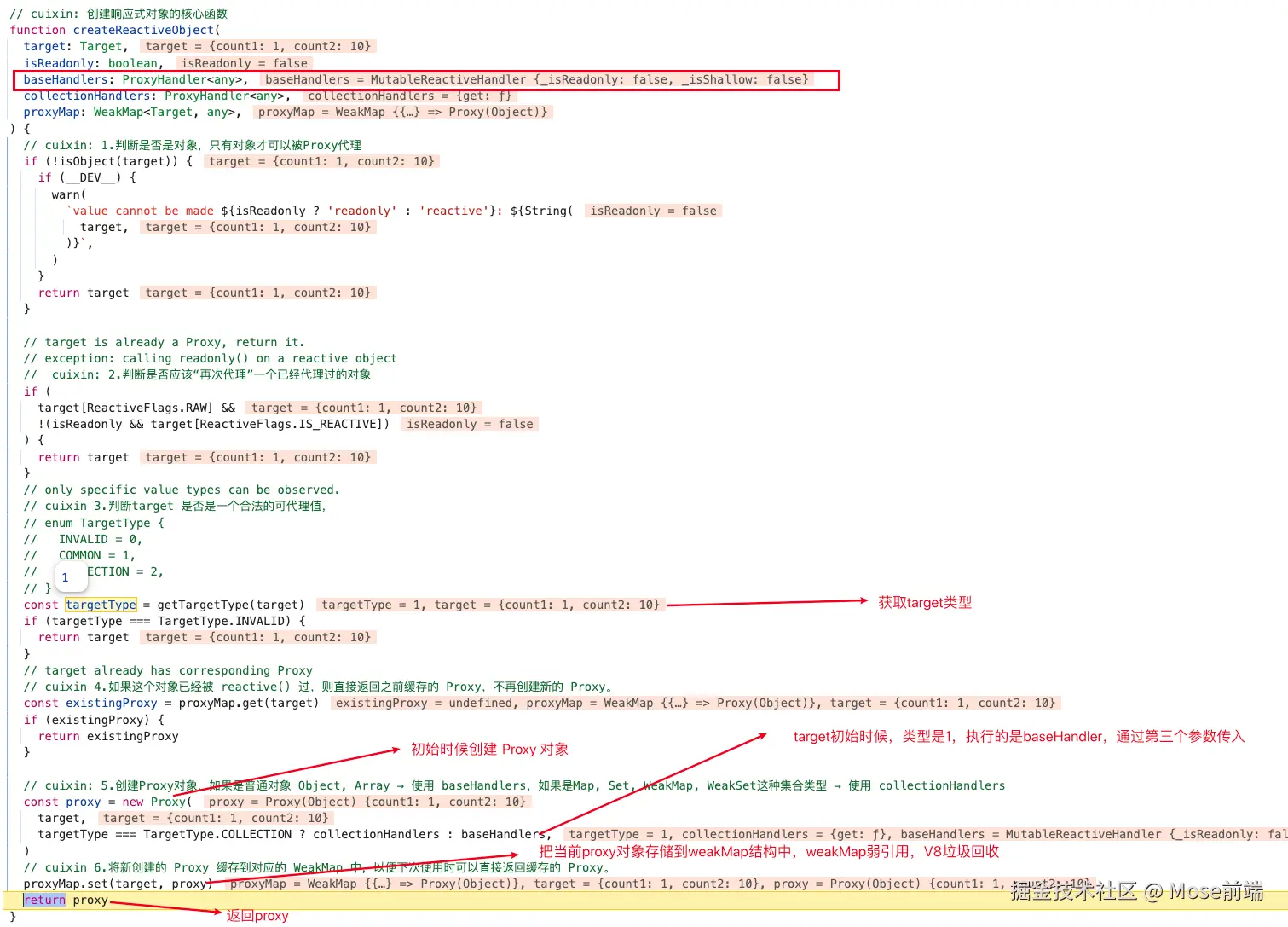
Task: Click the 'warn(' call
Action: tap(69, 194)
